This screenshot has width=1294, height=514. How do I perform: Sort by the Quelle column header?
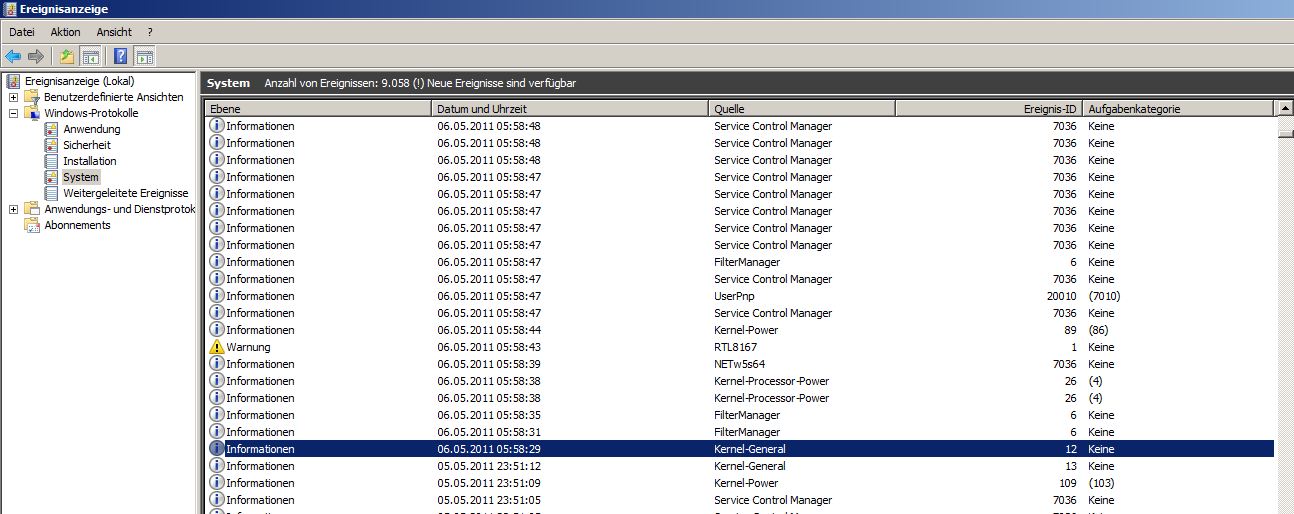coord(802,108)
